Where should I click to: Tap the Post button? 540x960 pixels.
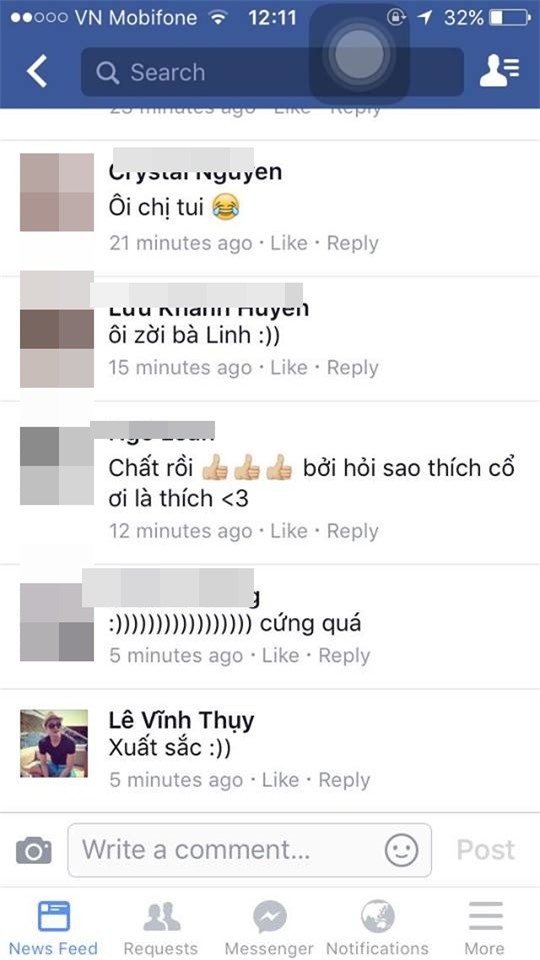(486, 850)
